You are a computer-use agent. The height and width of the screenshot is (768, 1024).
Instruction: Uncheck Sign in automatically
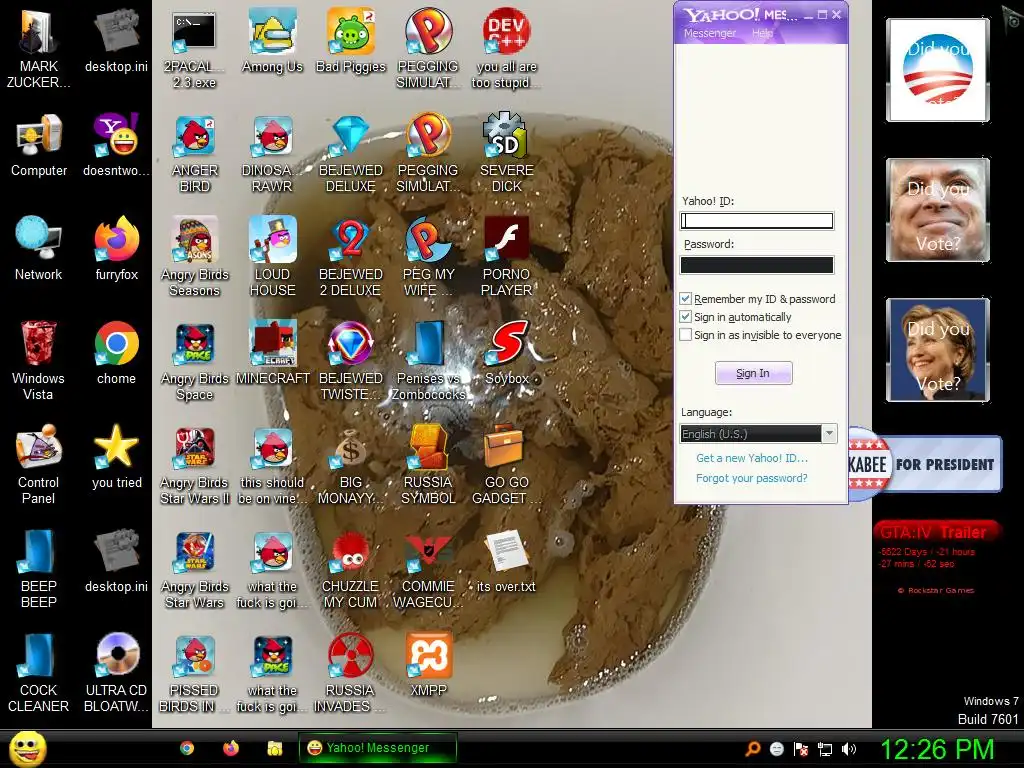coord(685,317)
